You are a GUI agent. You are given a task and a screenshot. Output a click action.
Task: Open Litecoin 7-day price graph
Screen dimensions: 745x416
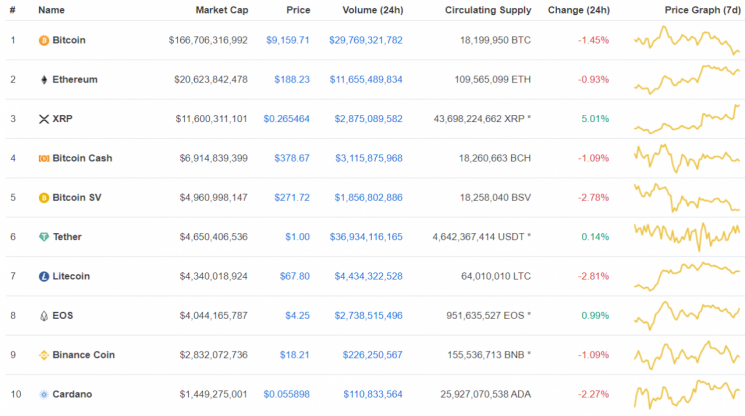coord(687,276)
